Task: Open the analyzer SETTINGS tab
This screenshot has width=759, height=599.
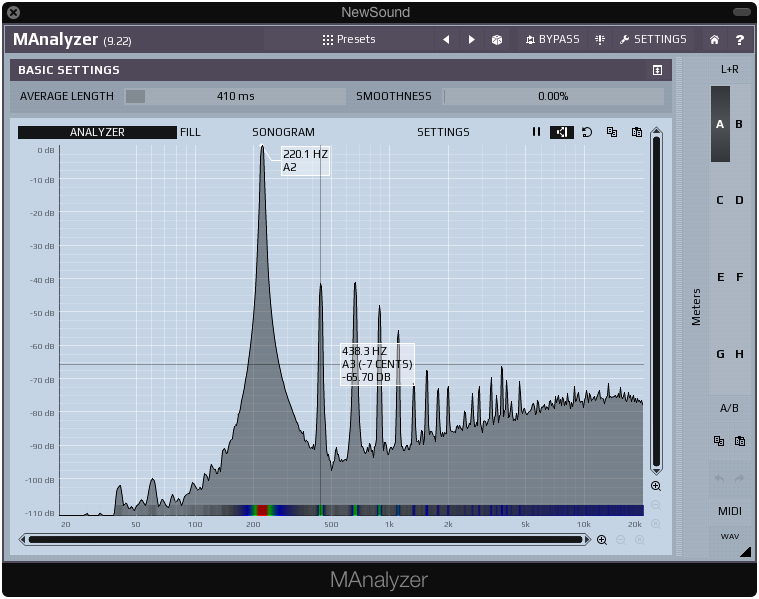Action: (443, 132)
